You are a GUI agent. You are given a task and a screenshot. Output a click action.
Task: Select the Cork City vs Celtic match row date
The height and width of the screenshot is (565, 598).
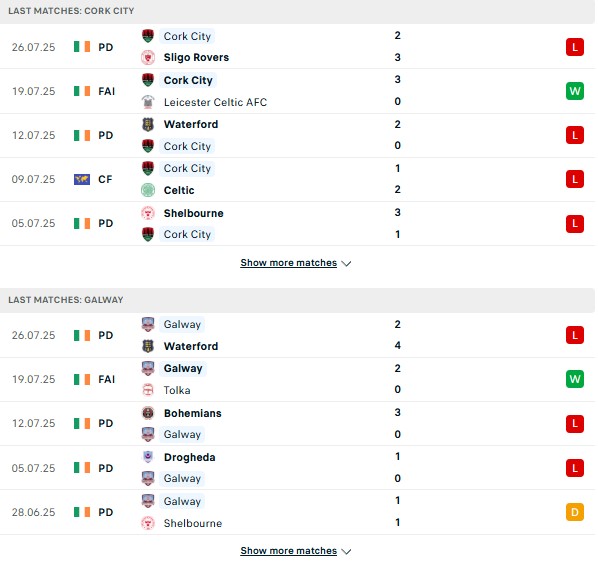(x=34, y=179)
